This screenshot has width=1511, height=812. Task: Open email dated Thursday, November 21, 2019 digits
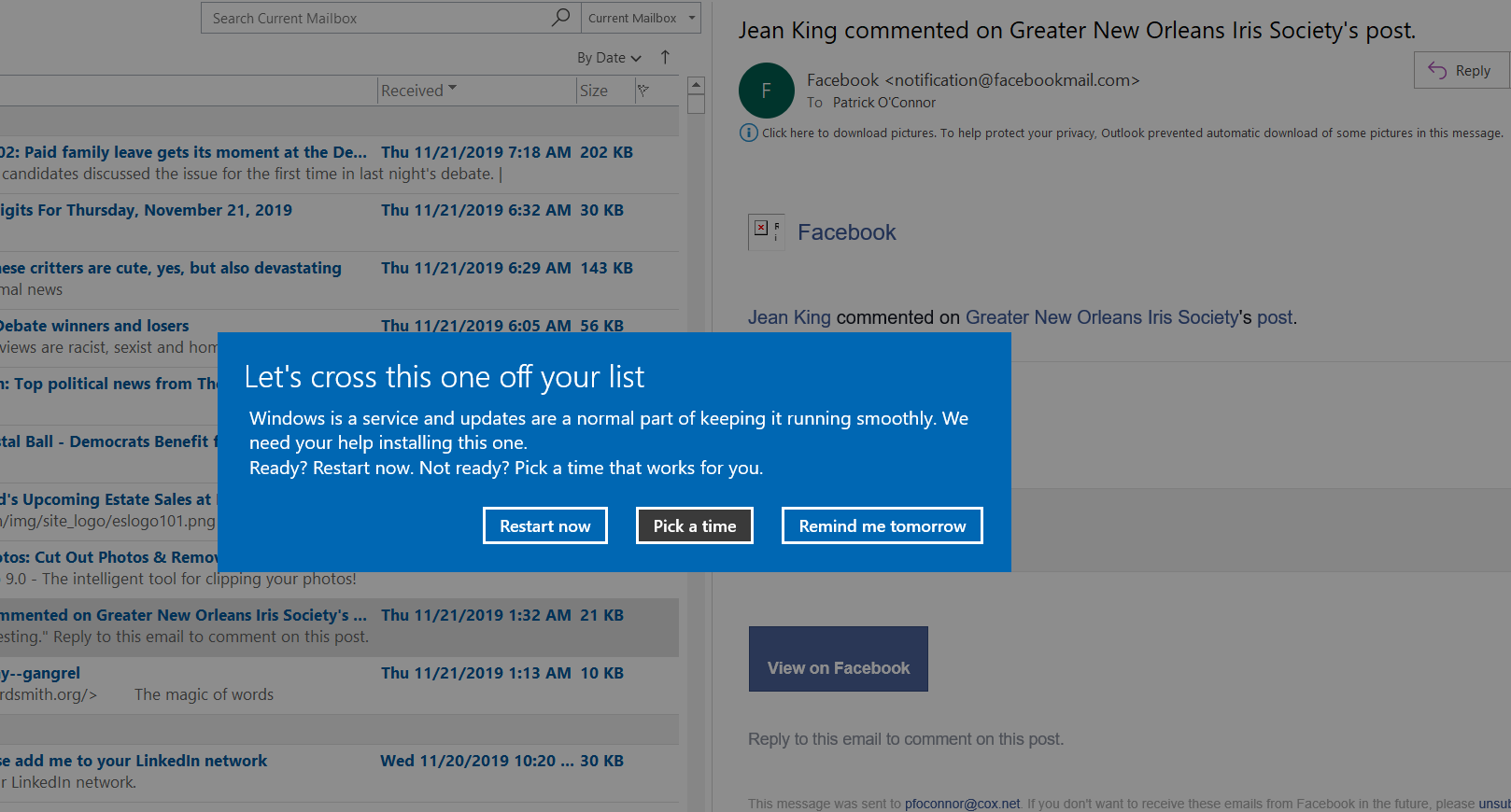[339, 222]
